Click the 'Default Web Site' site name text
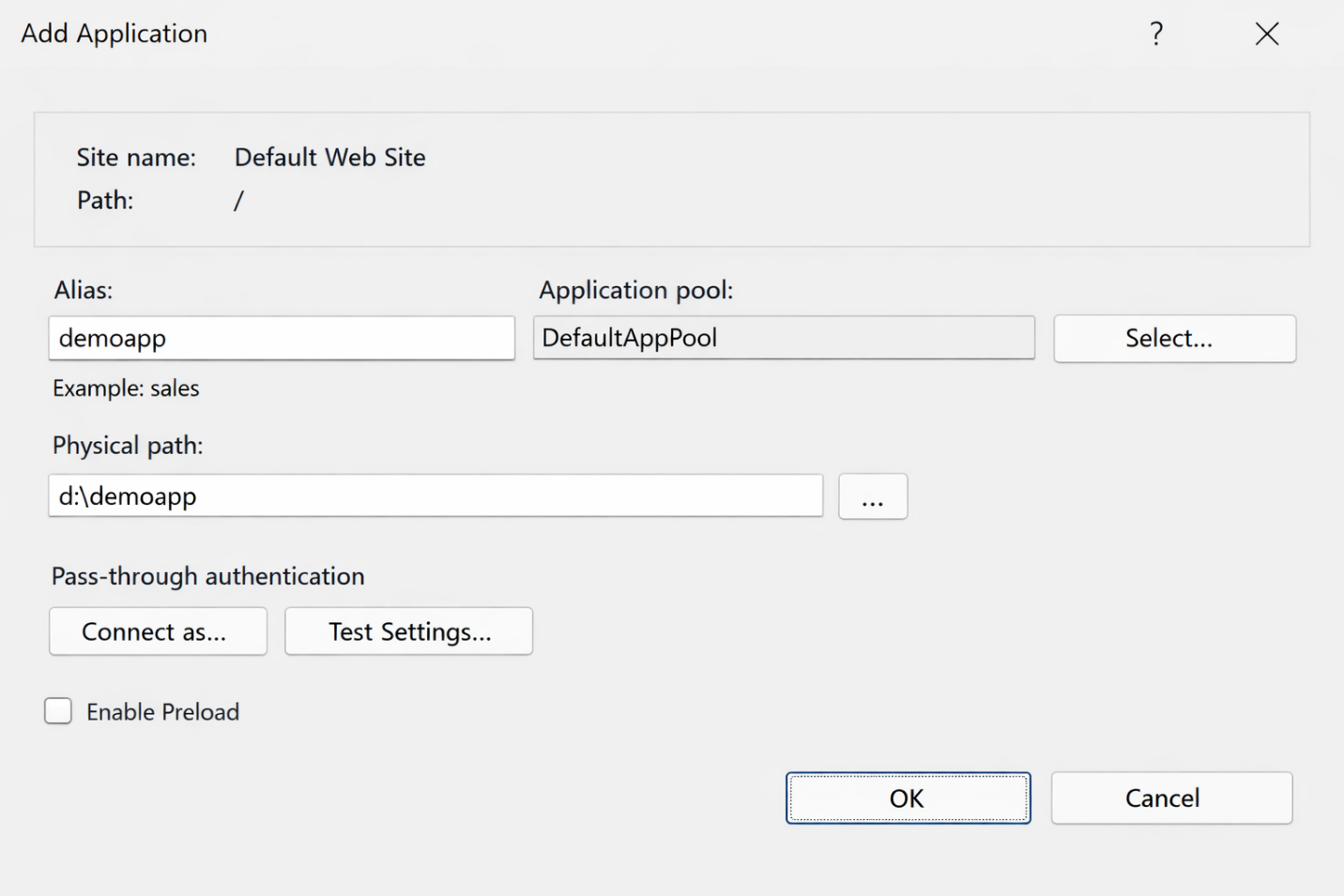This screenshot has height=896, width=1344. [329, 157]
